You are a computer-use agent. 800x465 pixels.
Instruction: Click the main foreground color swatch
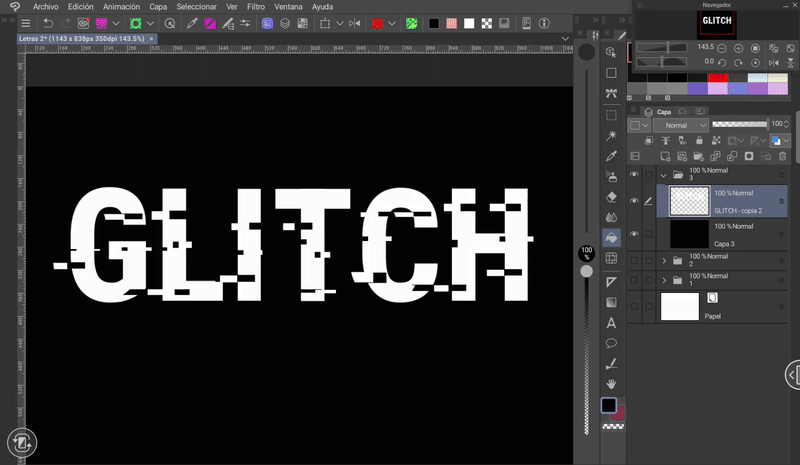608,406
